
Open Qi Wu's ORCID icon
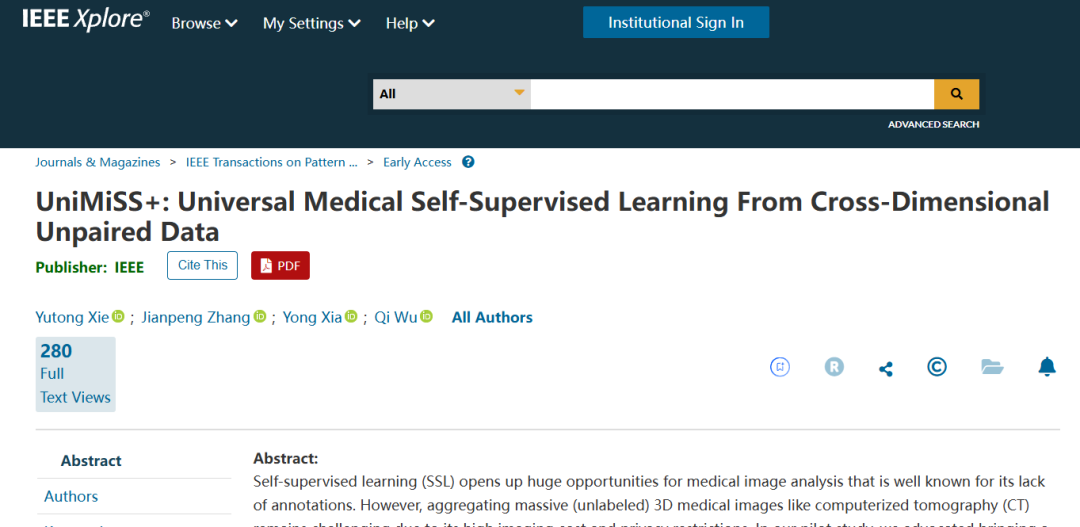click(426, 317)
